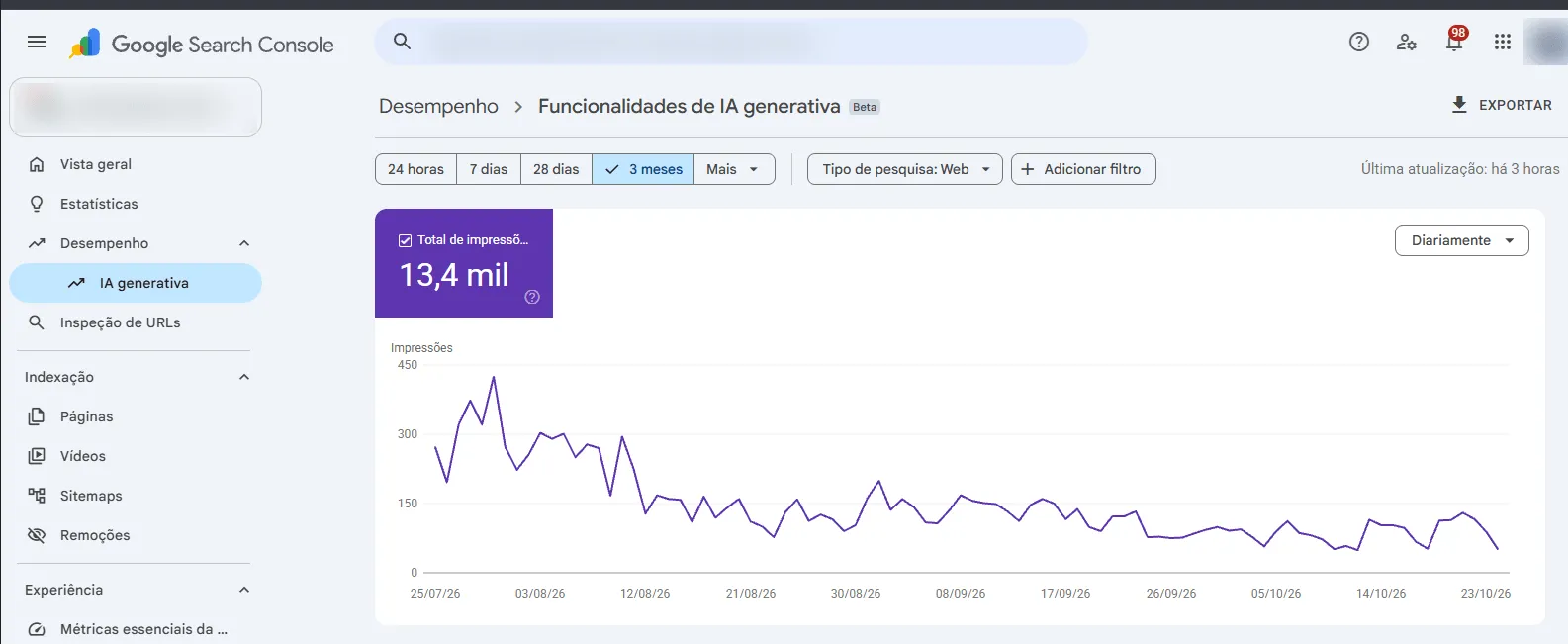Click the Exportar download icon
This screenshot has height=644, width=1568.
click(1459, 105)
